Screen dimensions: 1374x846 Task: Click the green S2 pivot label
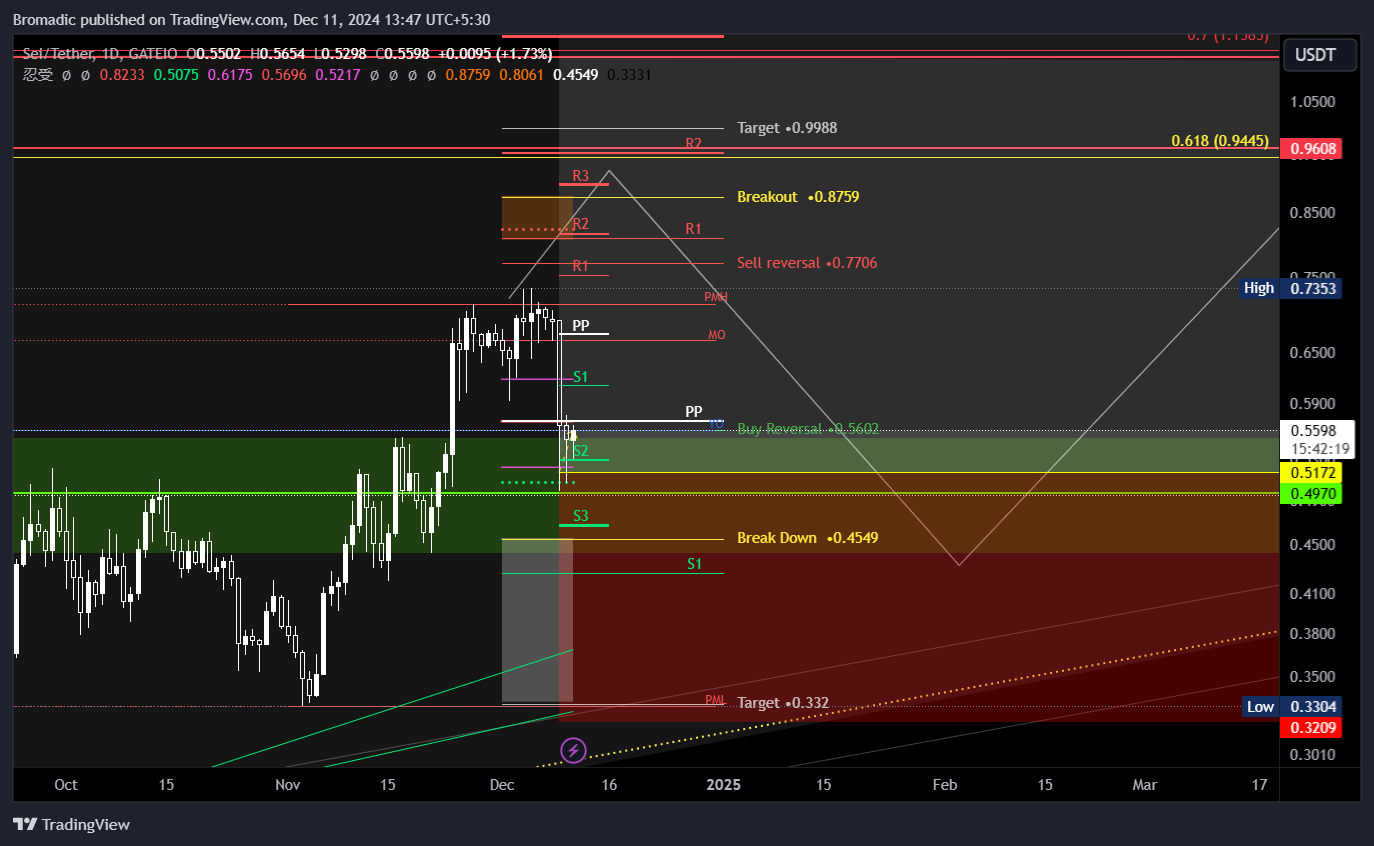(581, 451)
